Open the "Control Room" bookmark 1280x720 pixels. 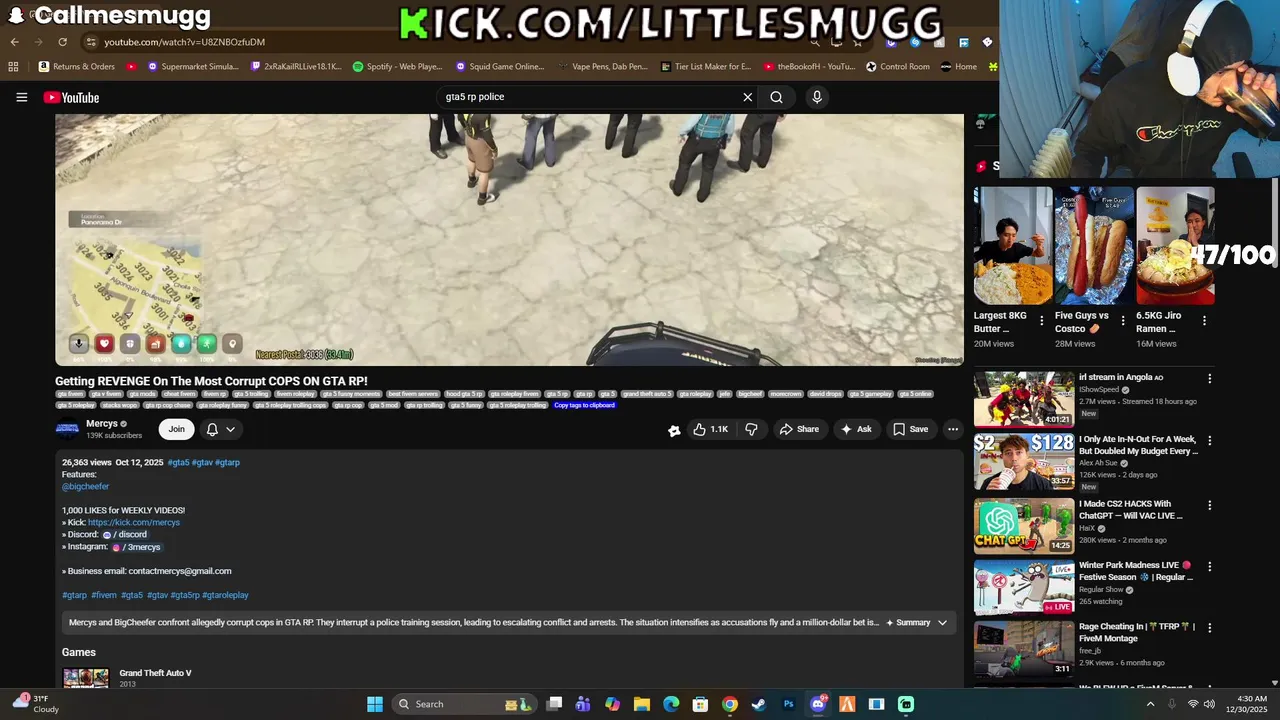point(897,67)
